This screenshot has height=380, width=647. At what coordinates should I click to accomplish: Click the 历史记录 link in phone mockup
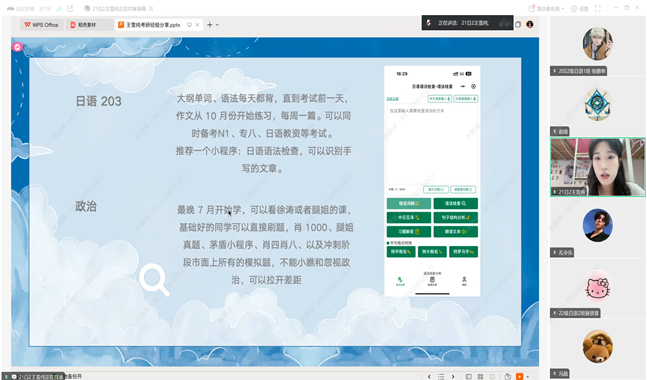pos(392,99)
